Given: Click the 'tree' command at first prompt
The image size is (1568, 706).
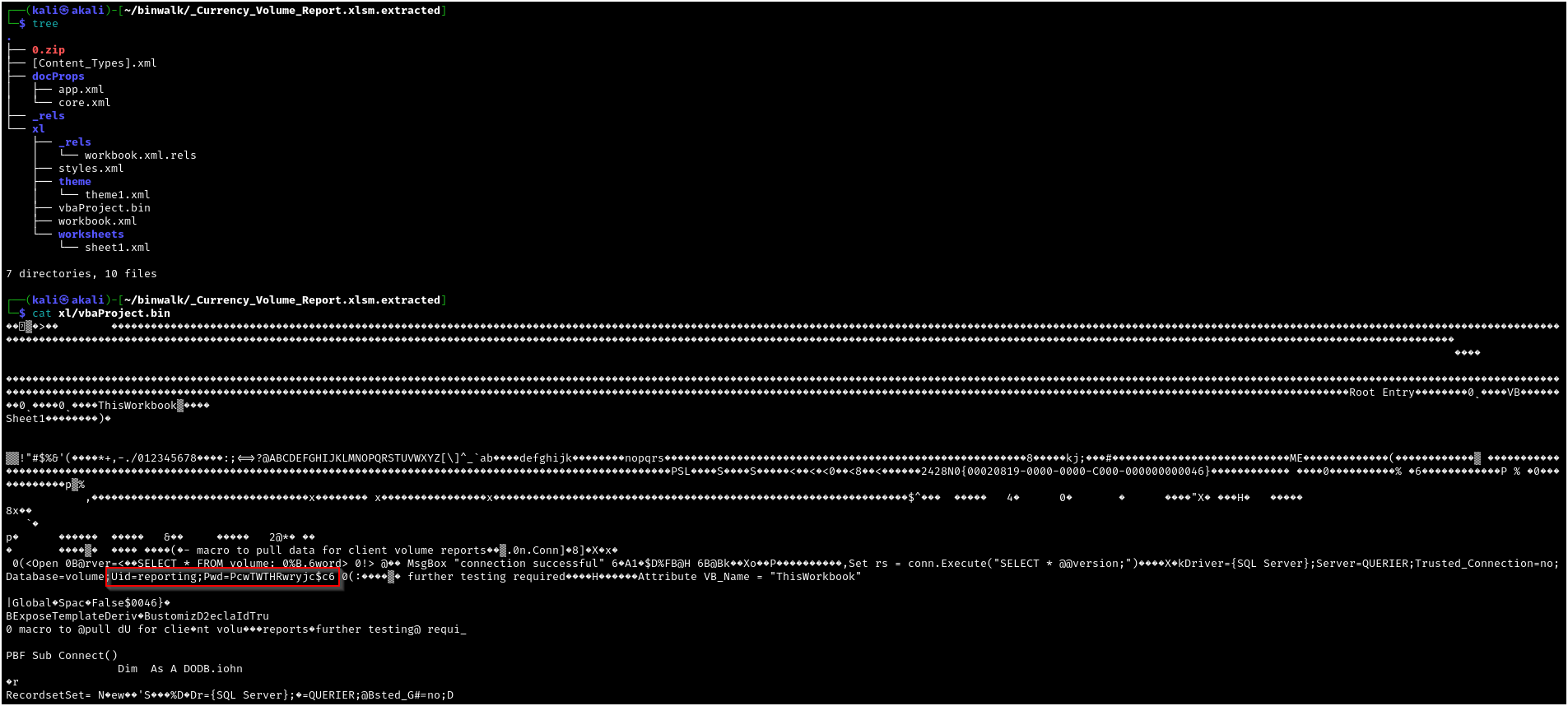Looking at the screenshot, I should 44,24.
